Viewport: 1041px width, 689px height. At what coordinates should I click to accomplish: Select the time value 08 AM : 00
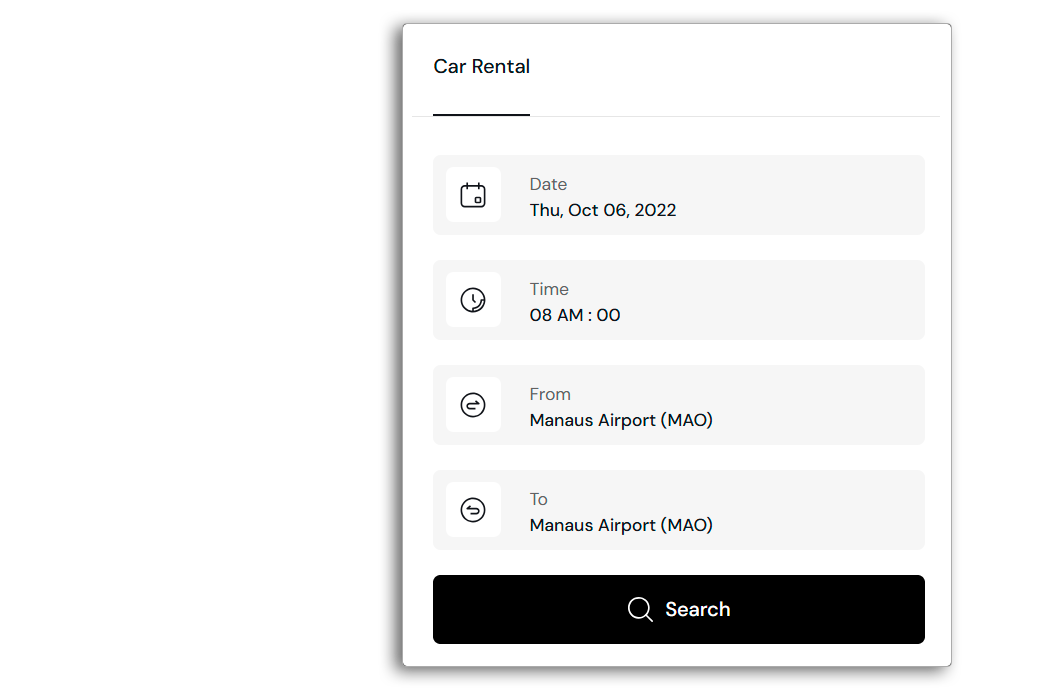tap(574, 316)
